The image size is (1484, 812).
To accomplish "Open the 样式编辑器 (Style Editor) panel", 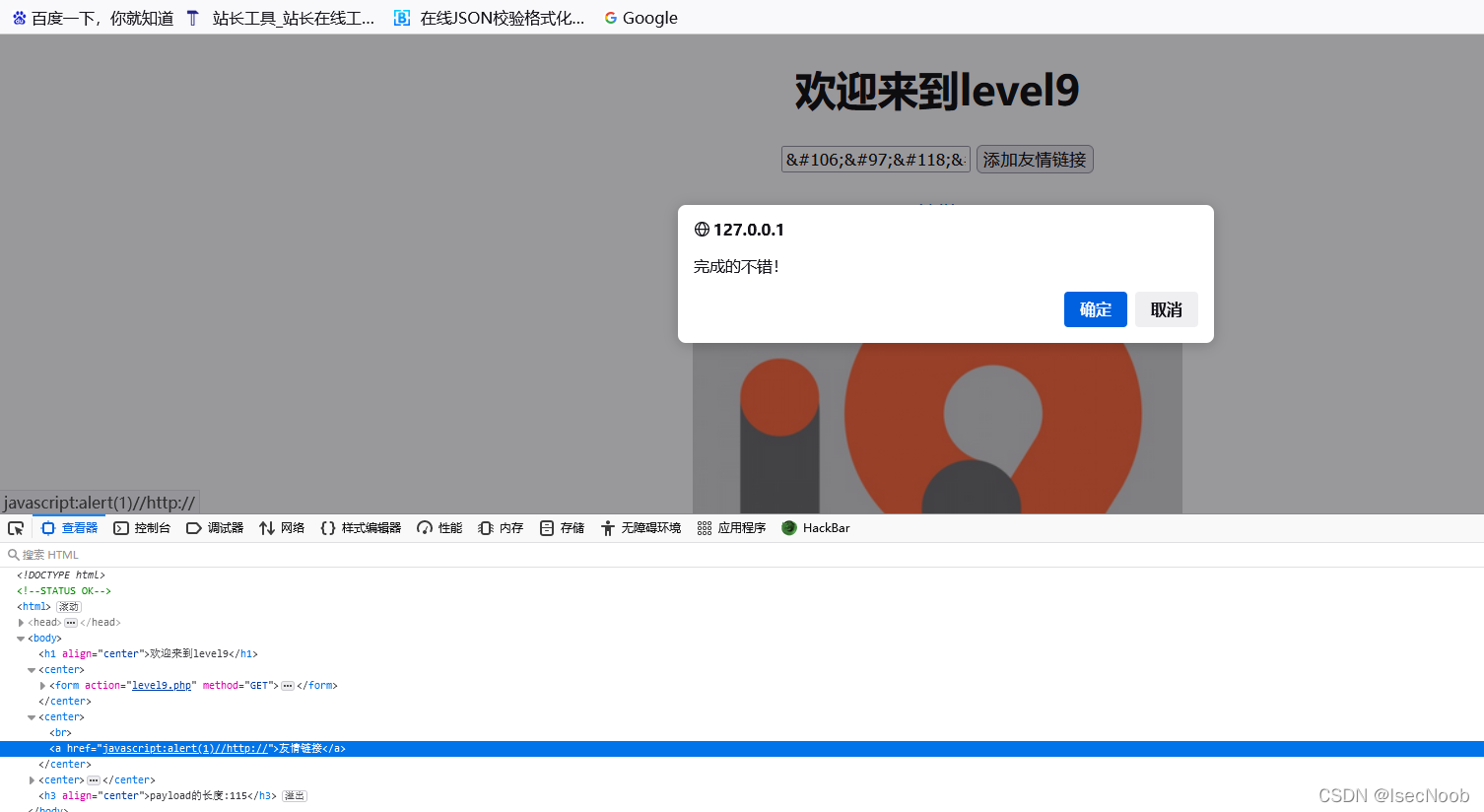I will (360, 527).
